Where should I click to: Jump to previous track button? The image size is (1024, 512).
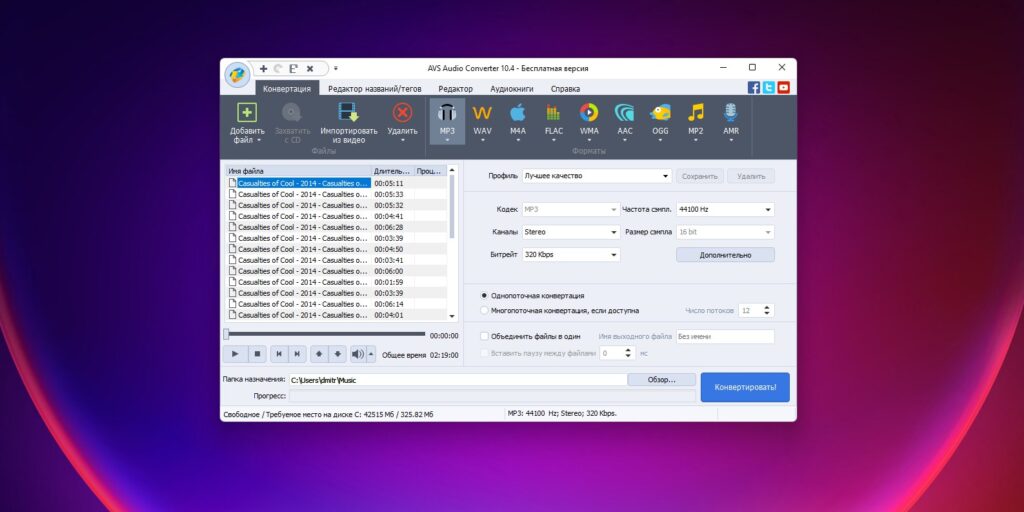pos(279,354)
